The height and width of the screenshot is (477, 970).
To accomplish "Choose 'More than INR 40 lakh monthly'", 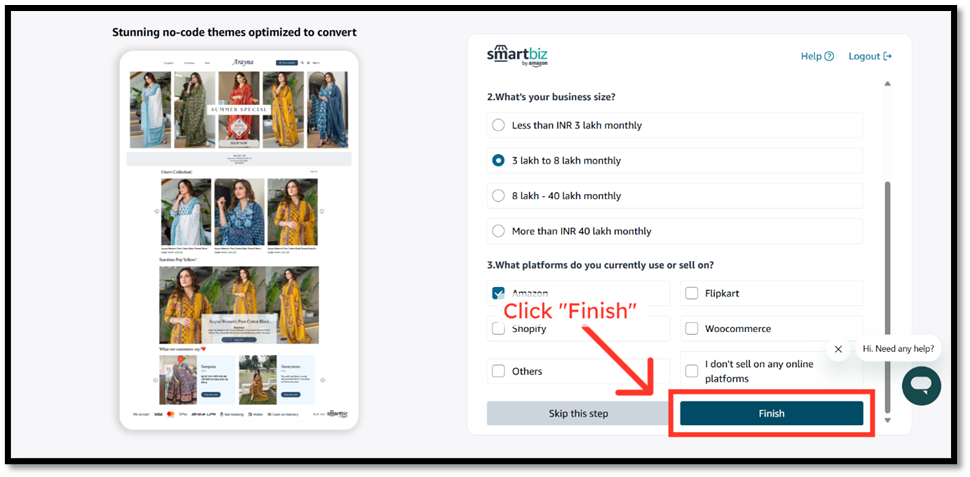I will [x=499, y=231].
